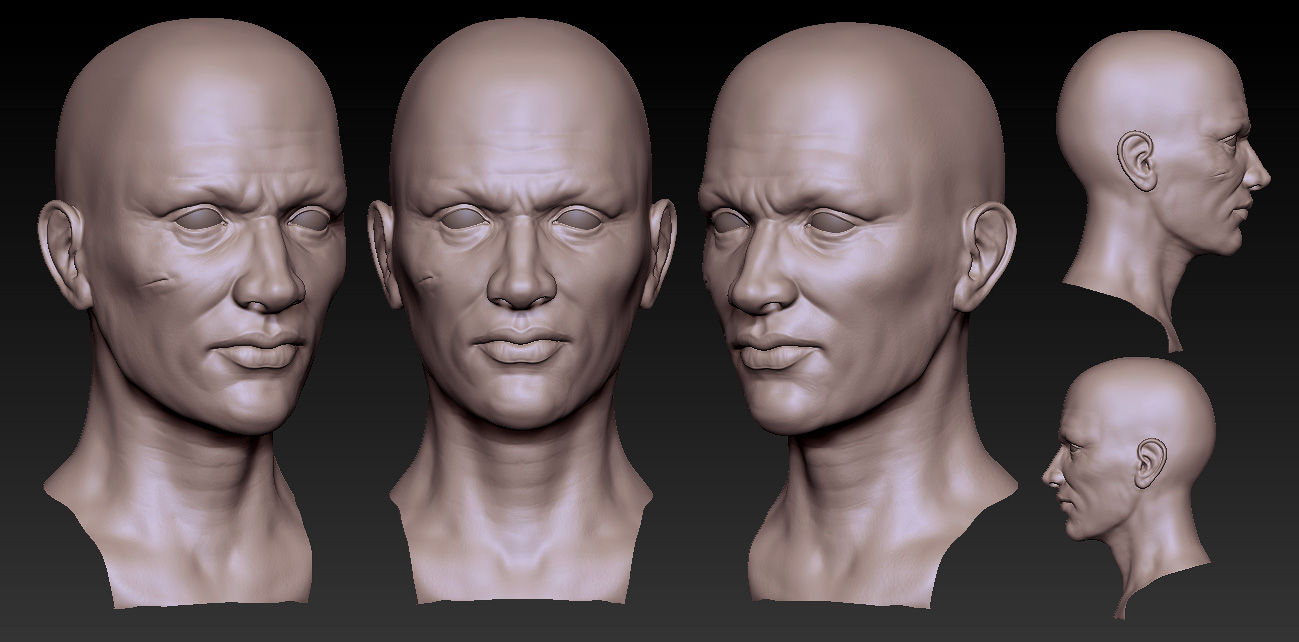Select the head render with the cheek scar turned right

(x=192, y=312)
